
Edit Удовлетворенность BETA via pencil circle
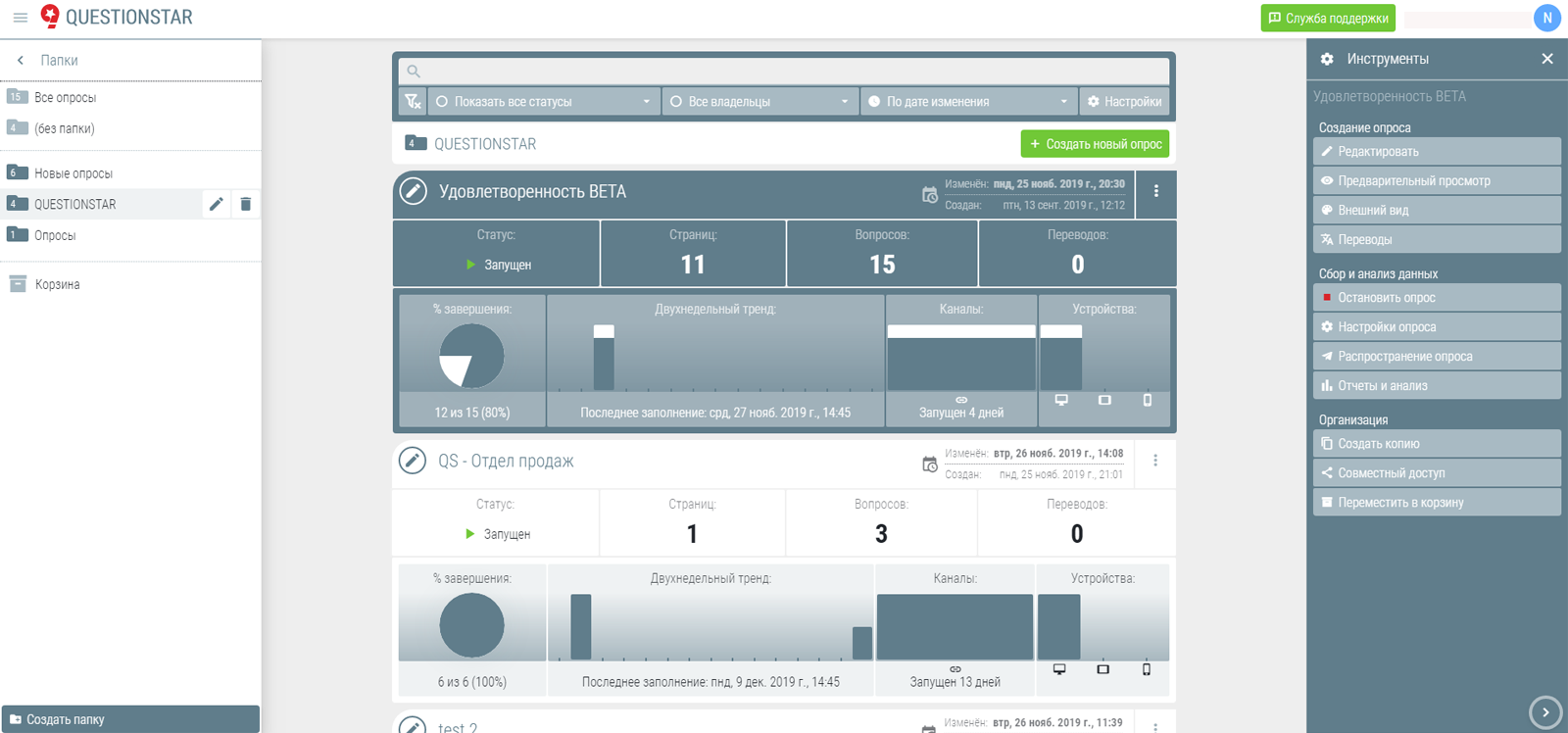[x=414, y=191]
